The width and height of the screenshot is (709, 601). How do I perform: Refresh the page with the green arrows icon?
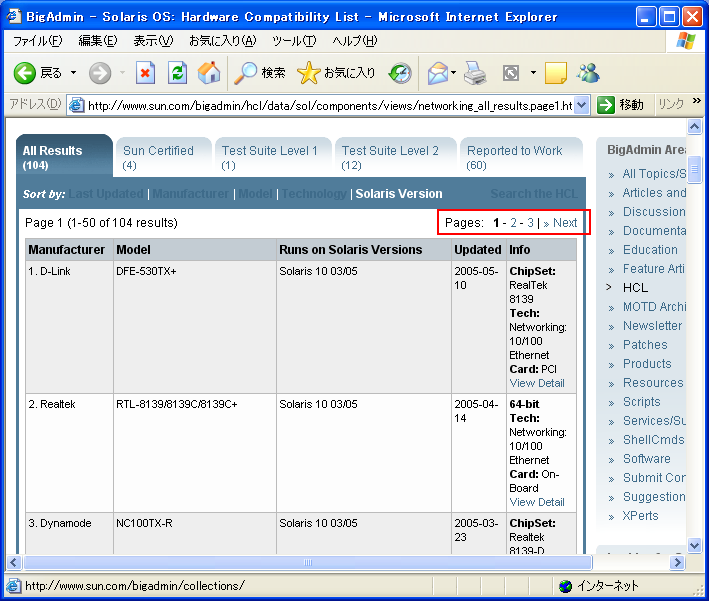pos(177,73)
